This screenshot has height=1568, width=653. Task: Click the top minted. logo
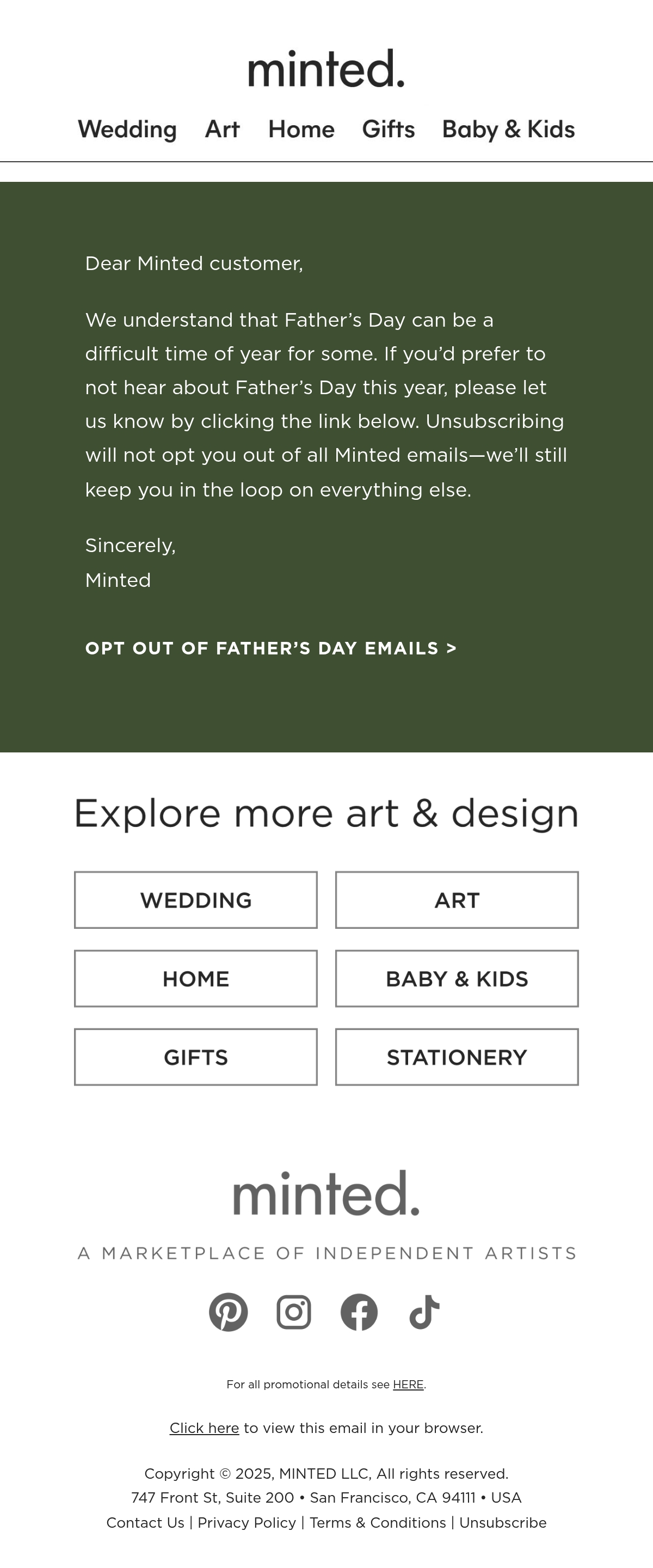(326, 68)
